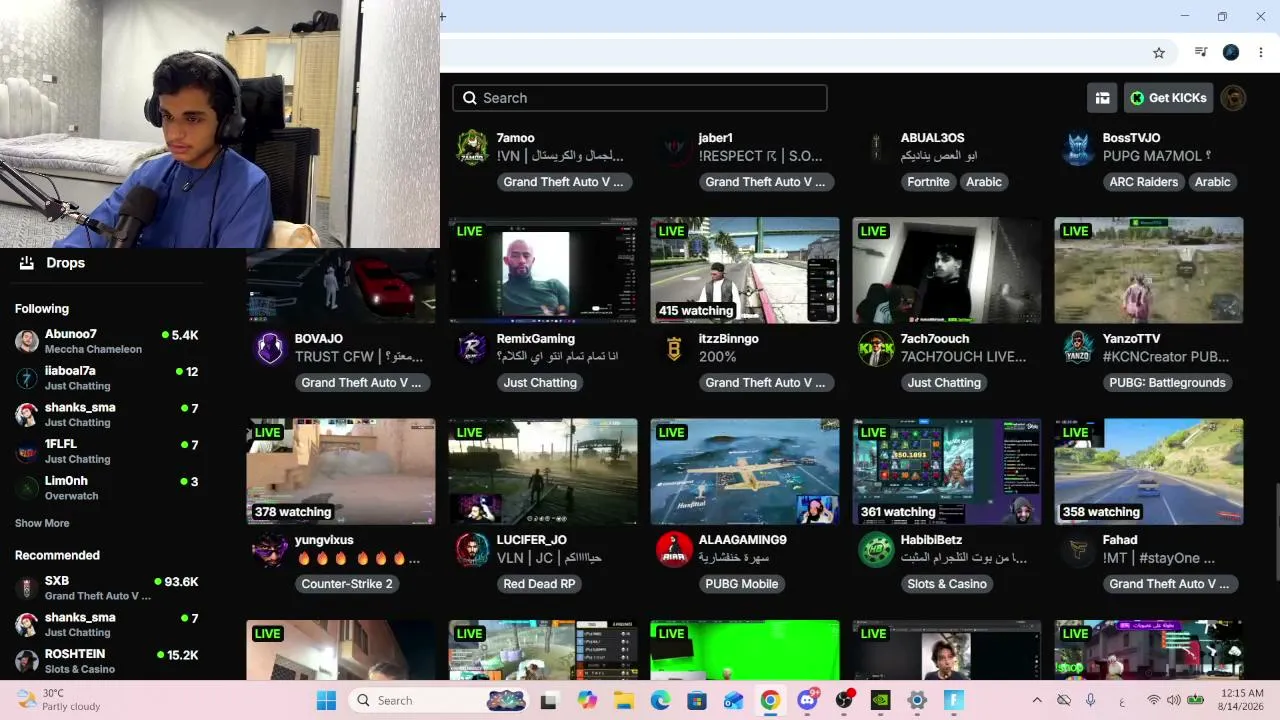Open Chrome media controls icon

point(1201,52)
